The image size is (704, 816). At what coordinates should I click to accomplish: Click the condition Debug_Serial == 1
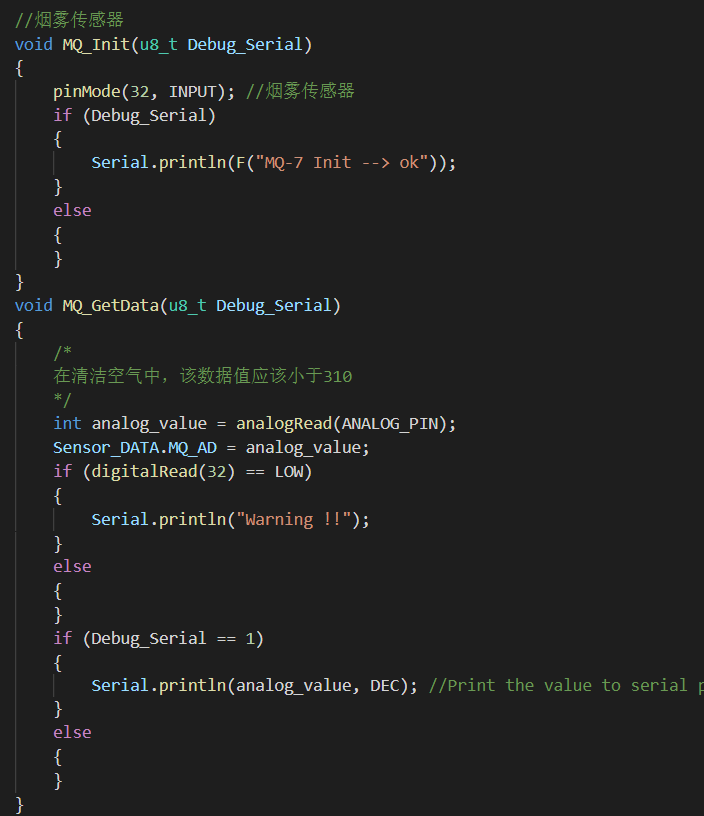click(173, 639)
